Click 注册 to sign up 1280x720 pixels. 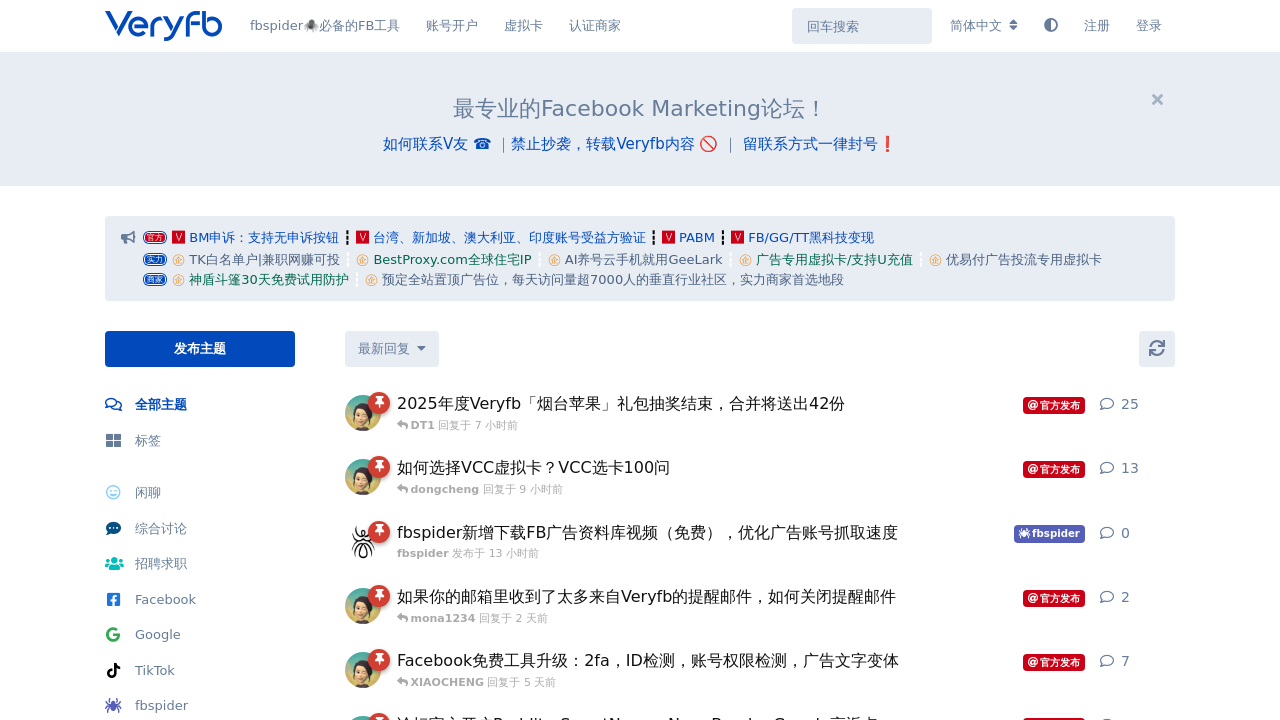(1097, 26)
